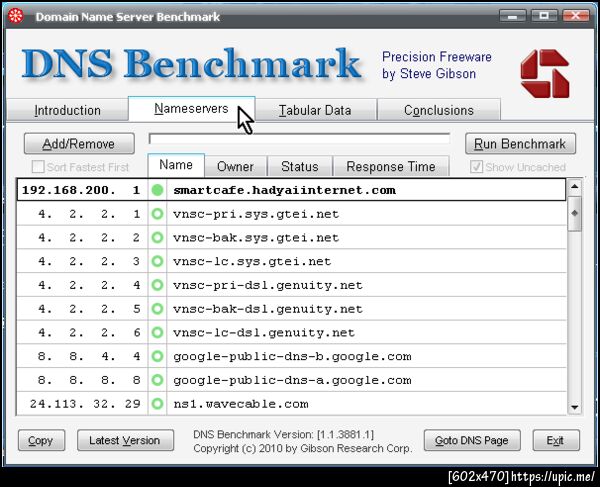Select vnsc-lc.sys.gtei.net entry

[x=291, y=261]
